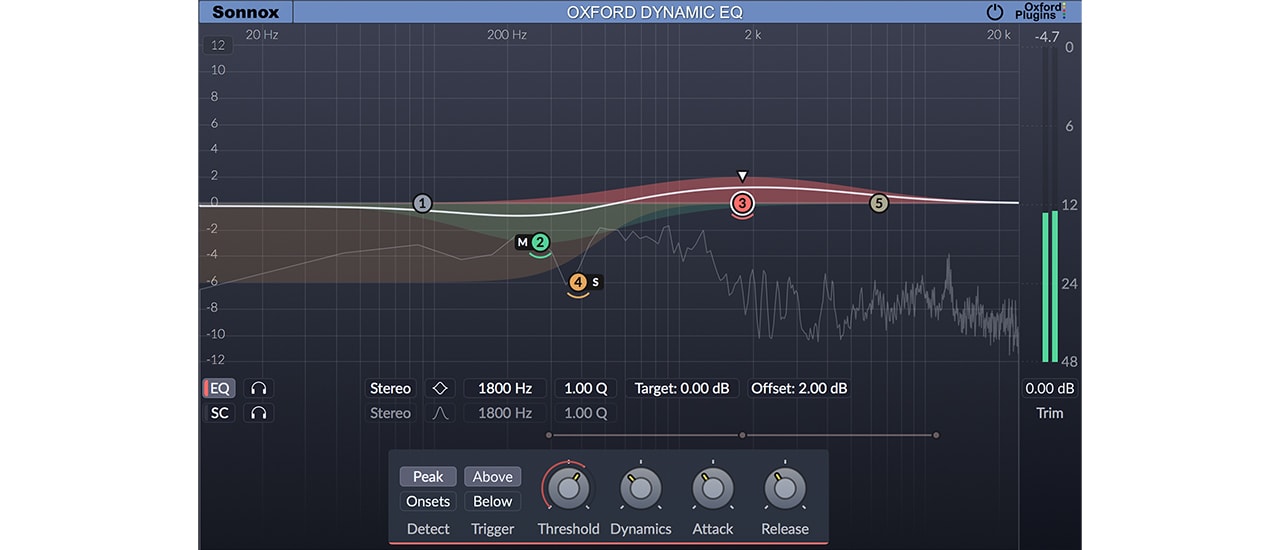The width and height of the screenshot is (1280, 550).
Task: Select orange band 4 node
Action: [x=578, y=283]
